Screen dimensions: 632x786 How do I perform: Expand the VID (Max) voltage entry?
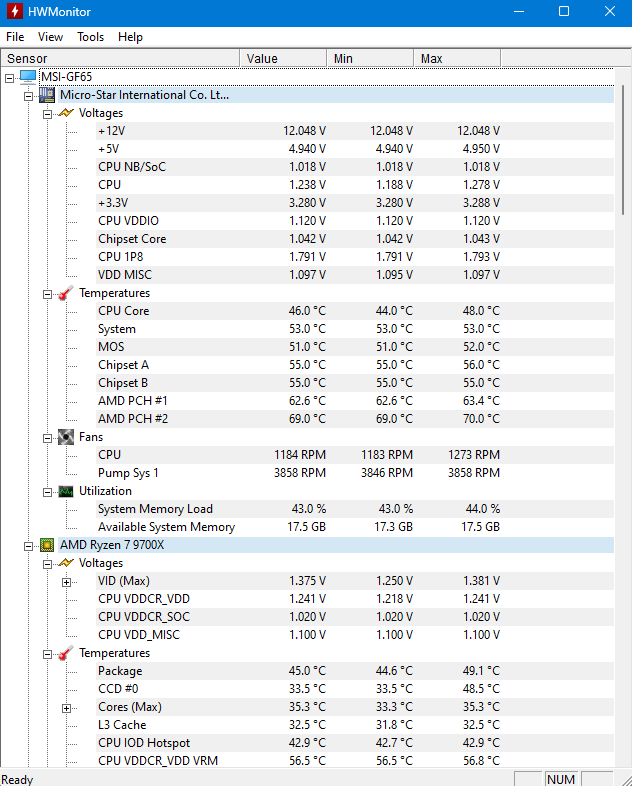(x=66, y=582)
